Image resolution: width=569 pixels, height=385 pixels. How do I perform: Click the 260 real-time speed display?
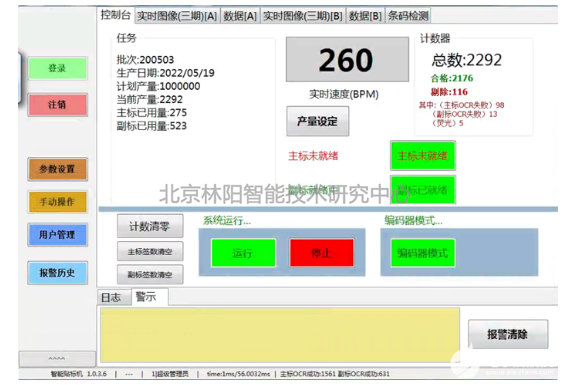[x=347, y=60]
